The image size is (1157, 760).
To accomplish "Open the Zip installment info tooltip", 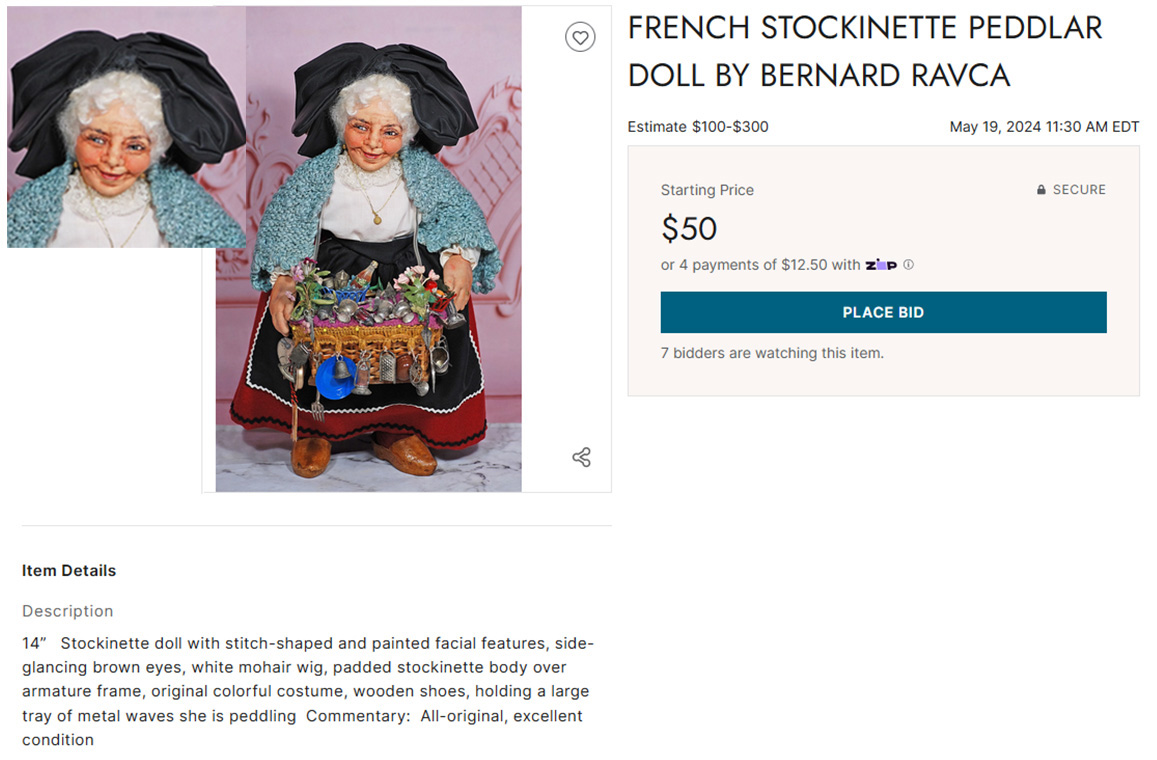I will tap(908, 265).
